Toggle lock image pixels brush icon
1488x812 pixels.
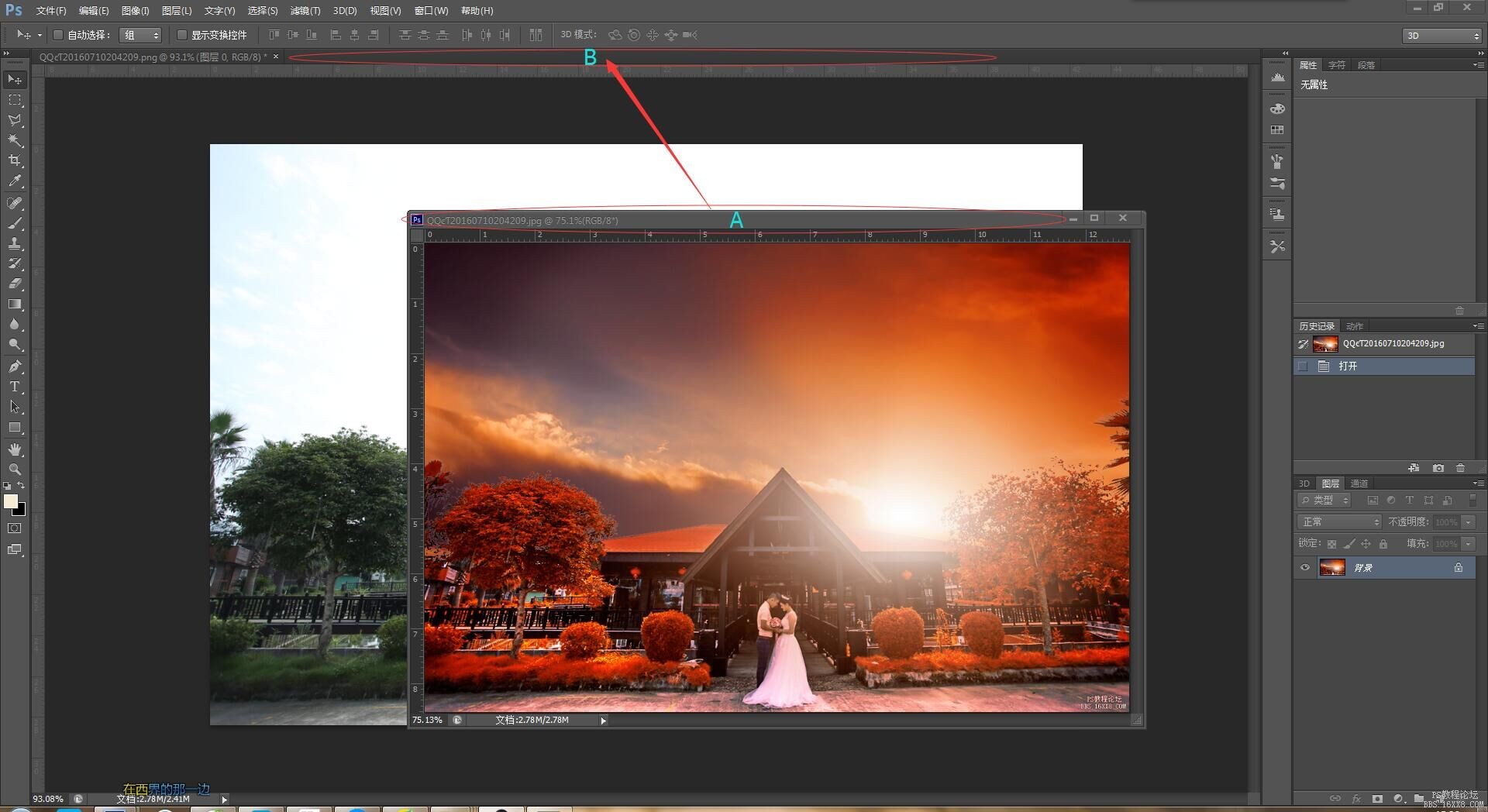(x=1348, y=544)
